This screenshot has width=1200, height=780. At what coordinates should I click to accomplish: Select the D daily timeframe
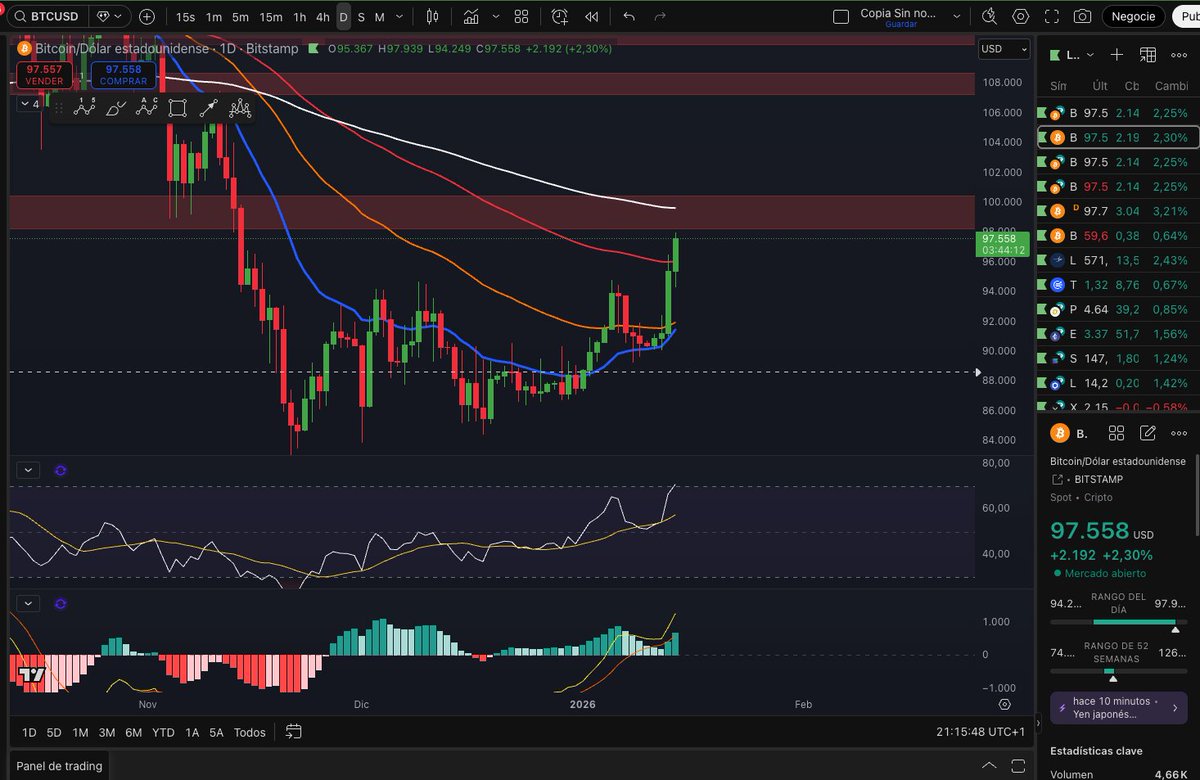tap(343, 17)
